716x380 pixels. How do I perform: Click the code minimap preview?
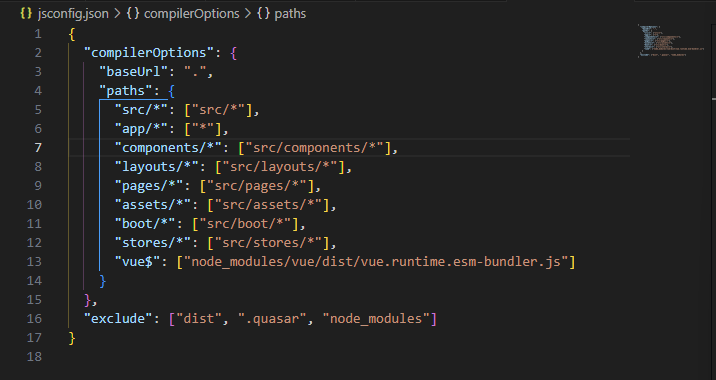coord(670,41)
